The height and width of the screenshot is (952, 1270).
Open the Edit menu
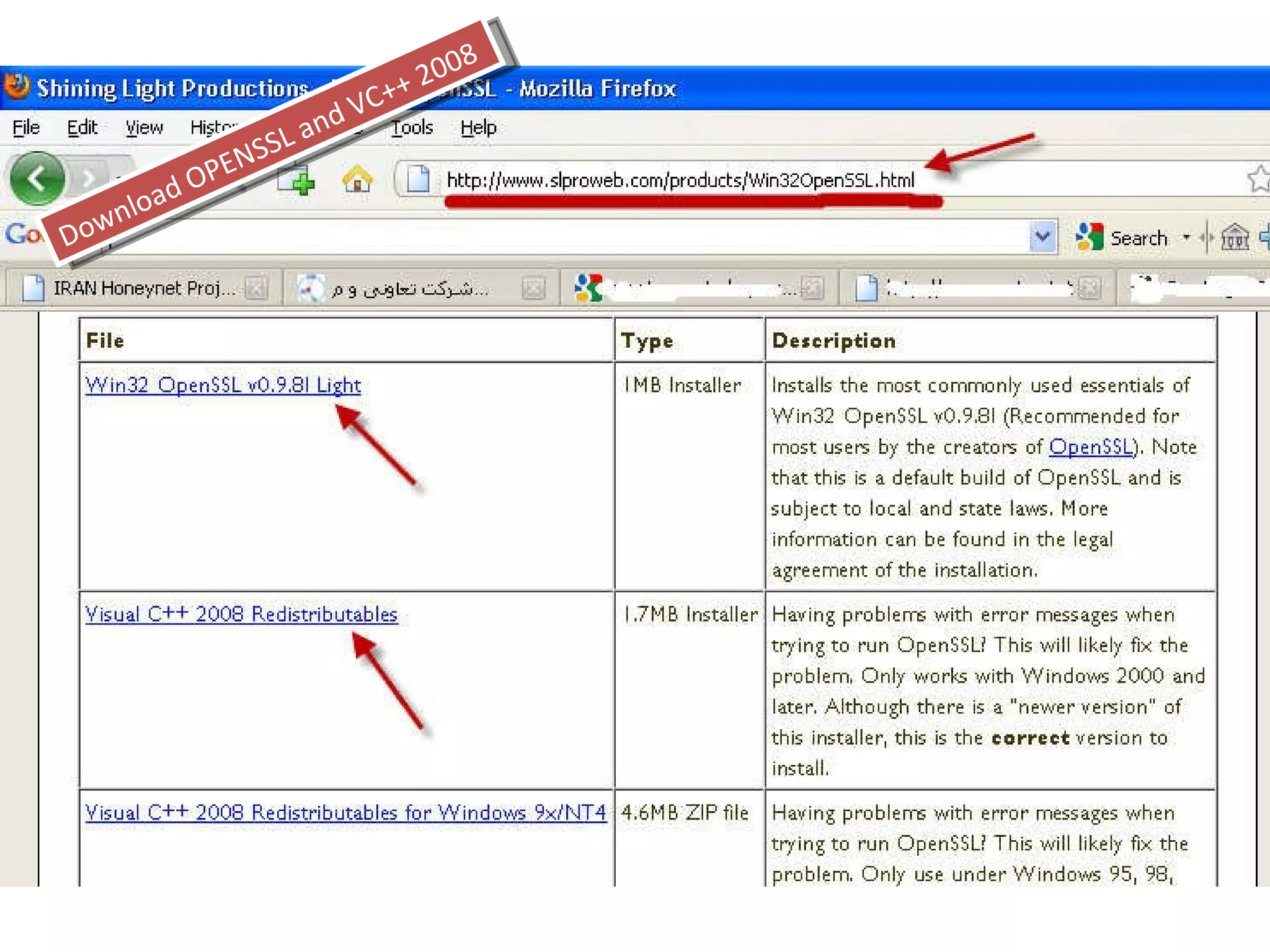[x=82, y=128]
